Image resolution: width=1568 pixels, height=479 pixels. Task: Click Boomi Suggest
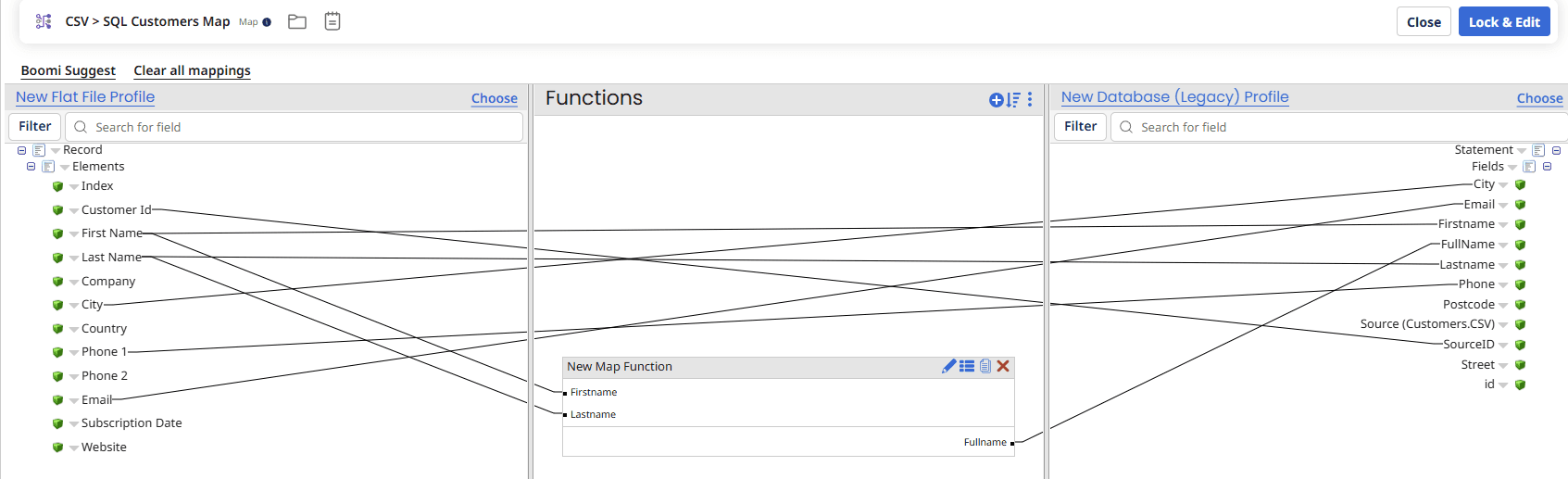click(x=68, y=70)
